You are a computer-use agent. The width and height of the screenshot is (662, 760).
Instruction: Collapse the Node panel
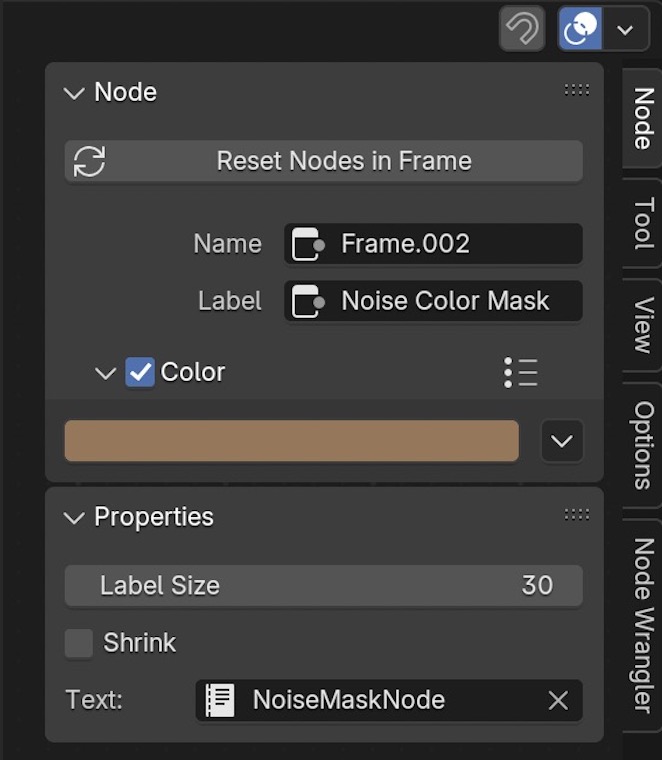74,93
